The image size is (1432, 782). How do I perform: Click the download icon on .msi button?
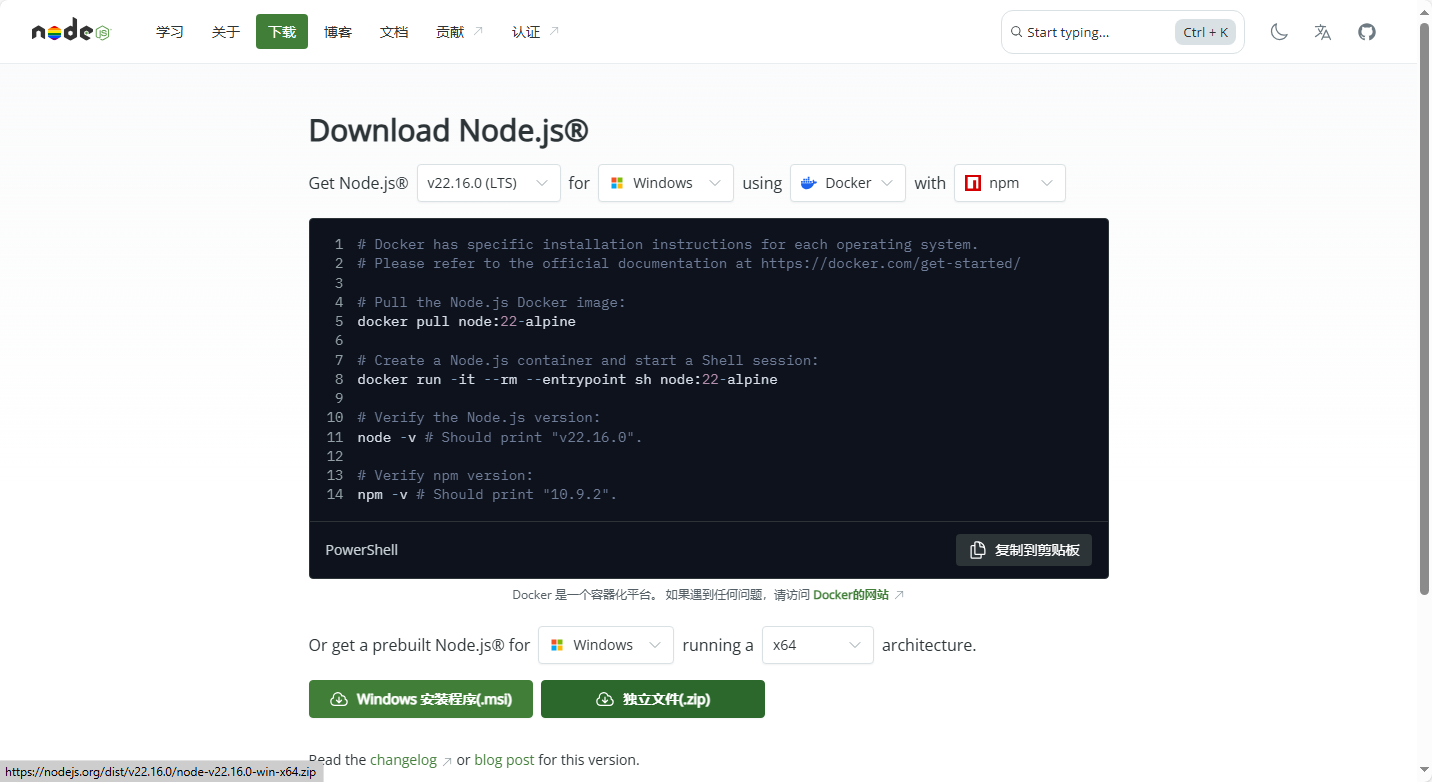click(339, 699)
